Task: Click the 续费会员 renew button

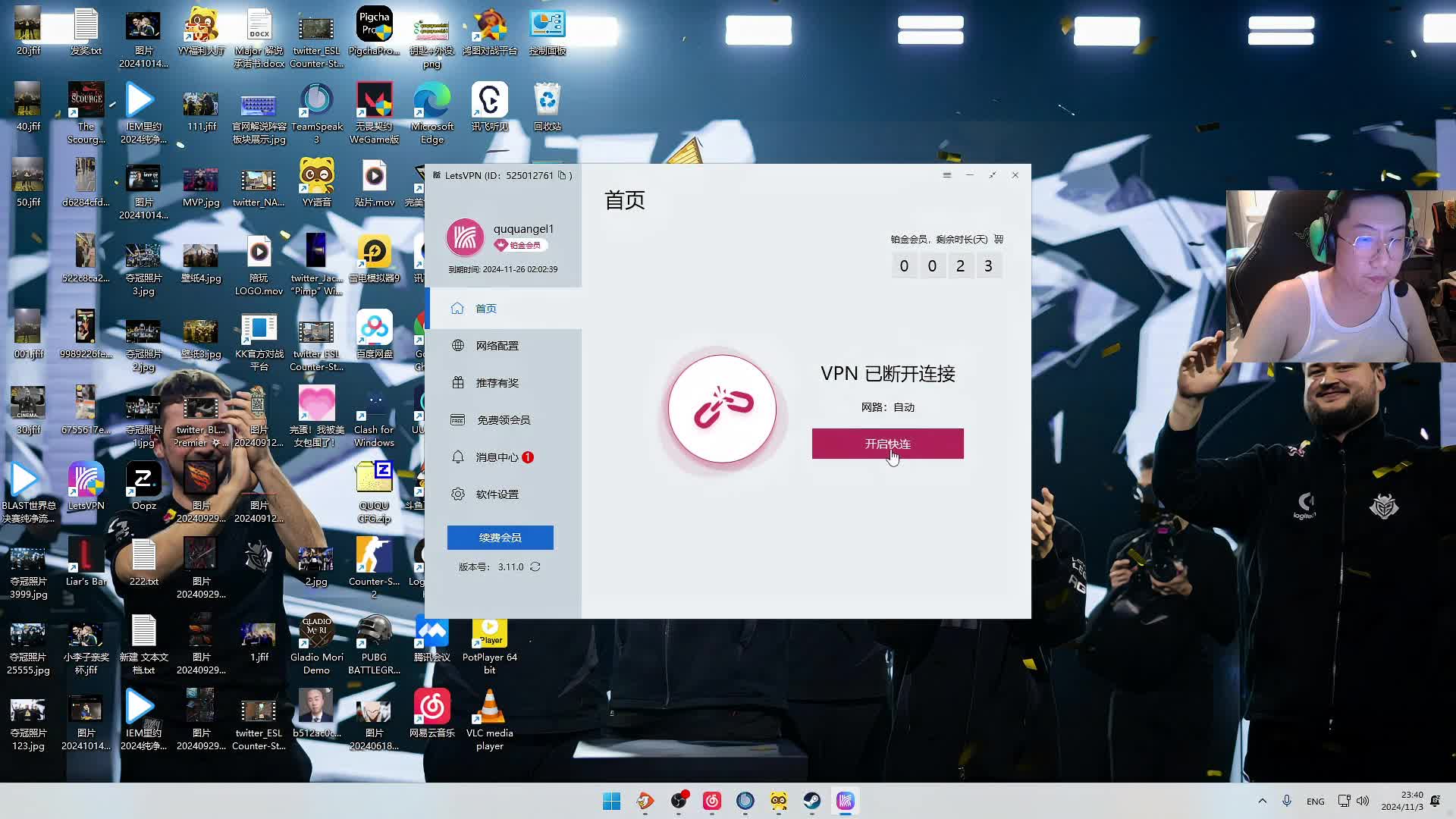Action: pyautogui.click(x=500, y=538)
